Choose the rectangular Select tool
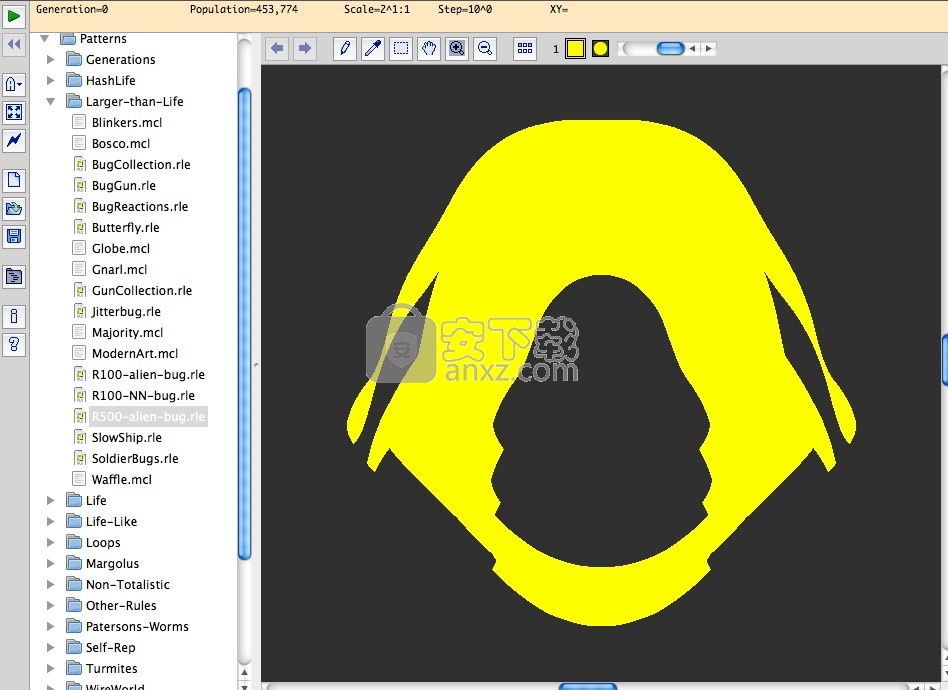 pos(401,48)
